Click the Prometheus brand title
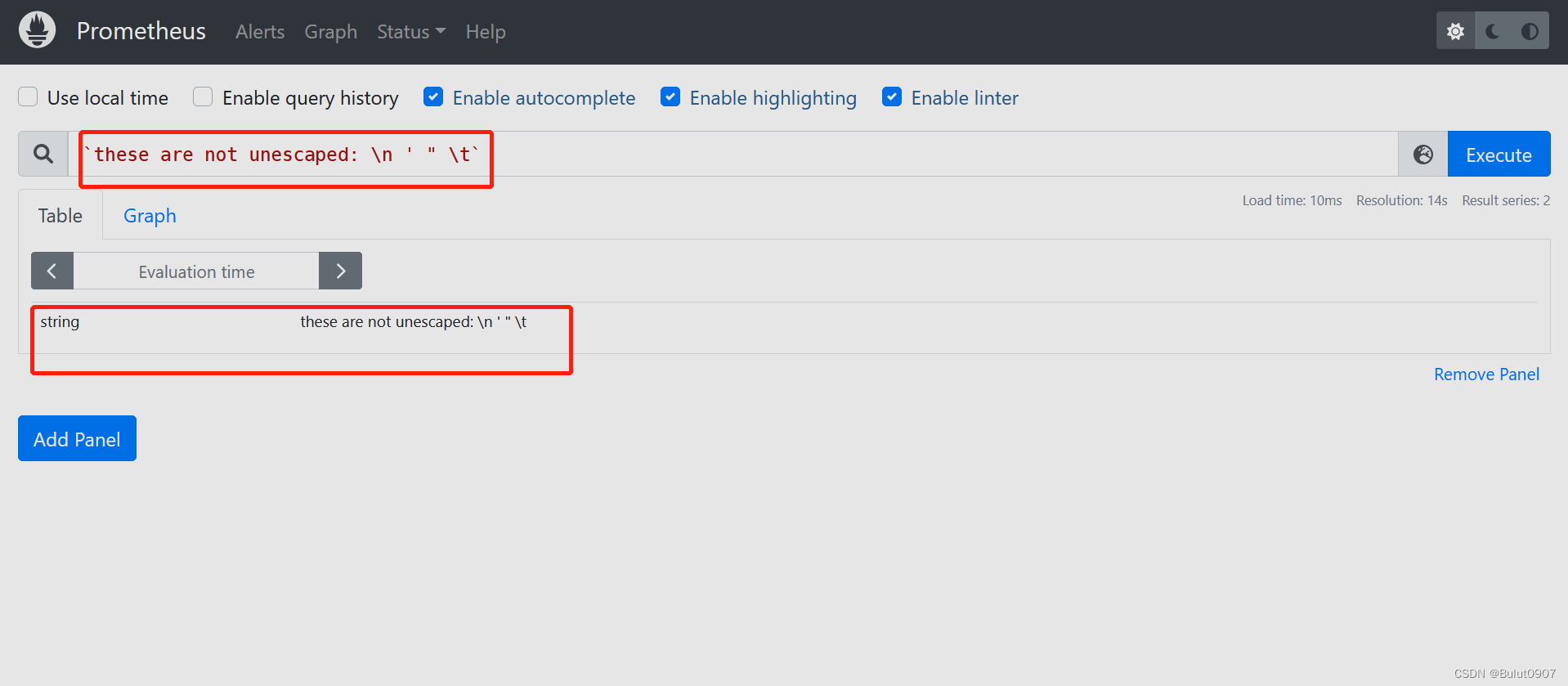 point(141,31)
